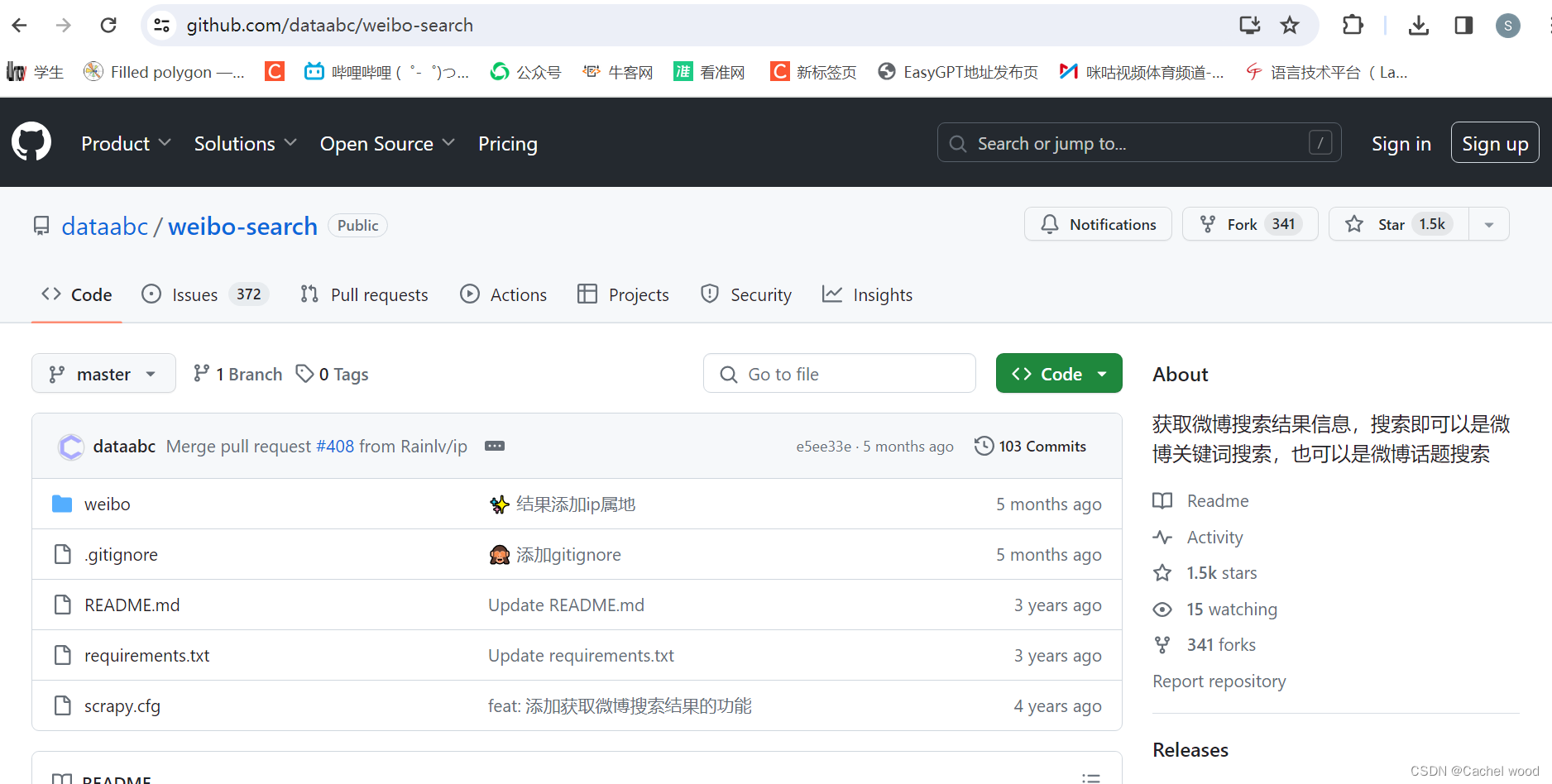Open the README.md file
Screen dimensions: 1552x784
[x=132, y=605]
